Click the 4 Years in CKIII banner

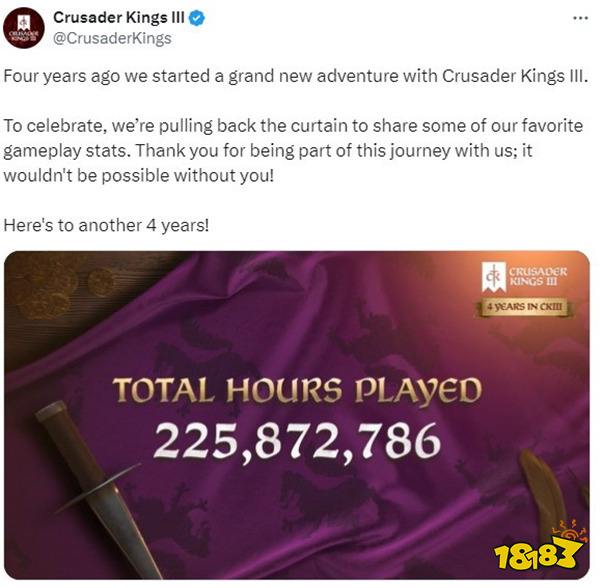[525, 307]
